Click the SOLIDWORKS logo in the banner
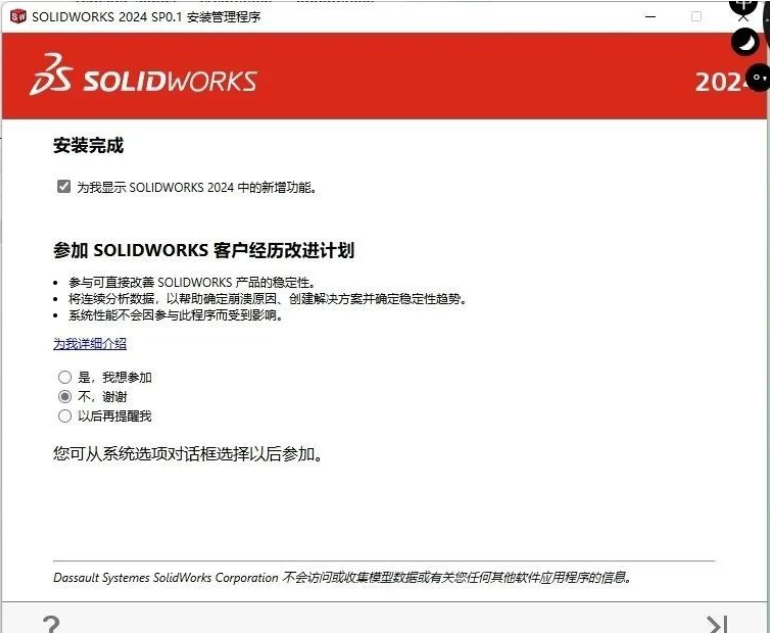Viewport: 770px width, 633px height. coord(143,75)
